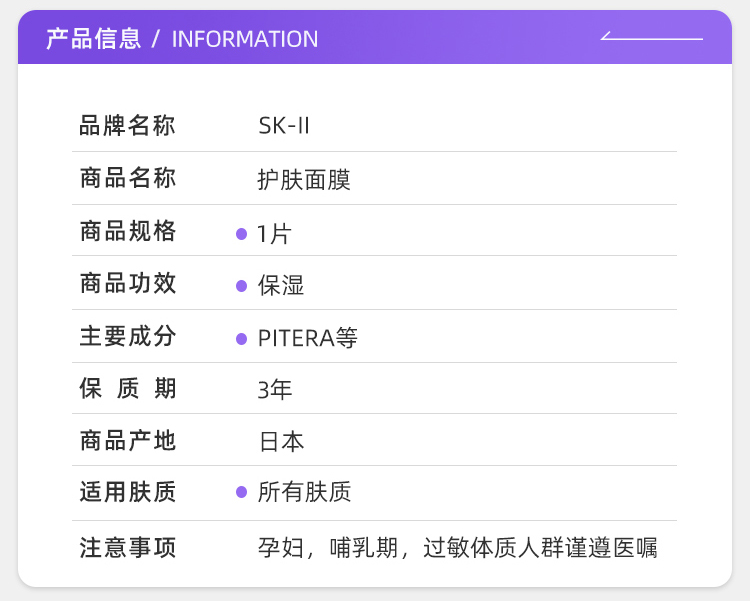The height and width of the screenshot is (601, 750).
Task: Click the purple bullet before PITERA等
Action: click(241, 338)
